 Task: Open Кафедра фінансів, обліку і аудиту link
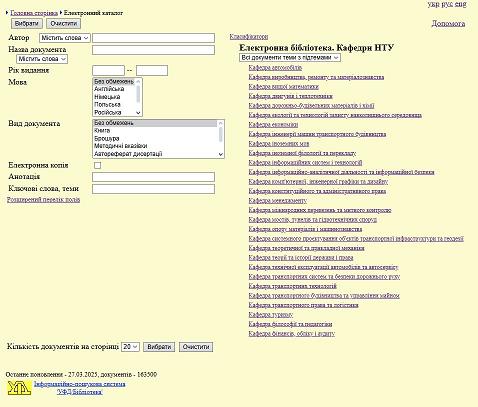tap(292, 334)
